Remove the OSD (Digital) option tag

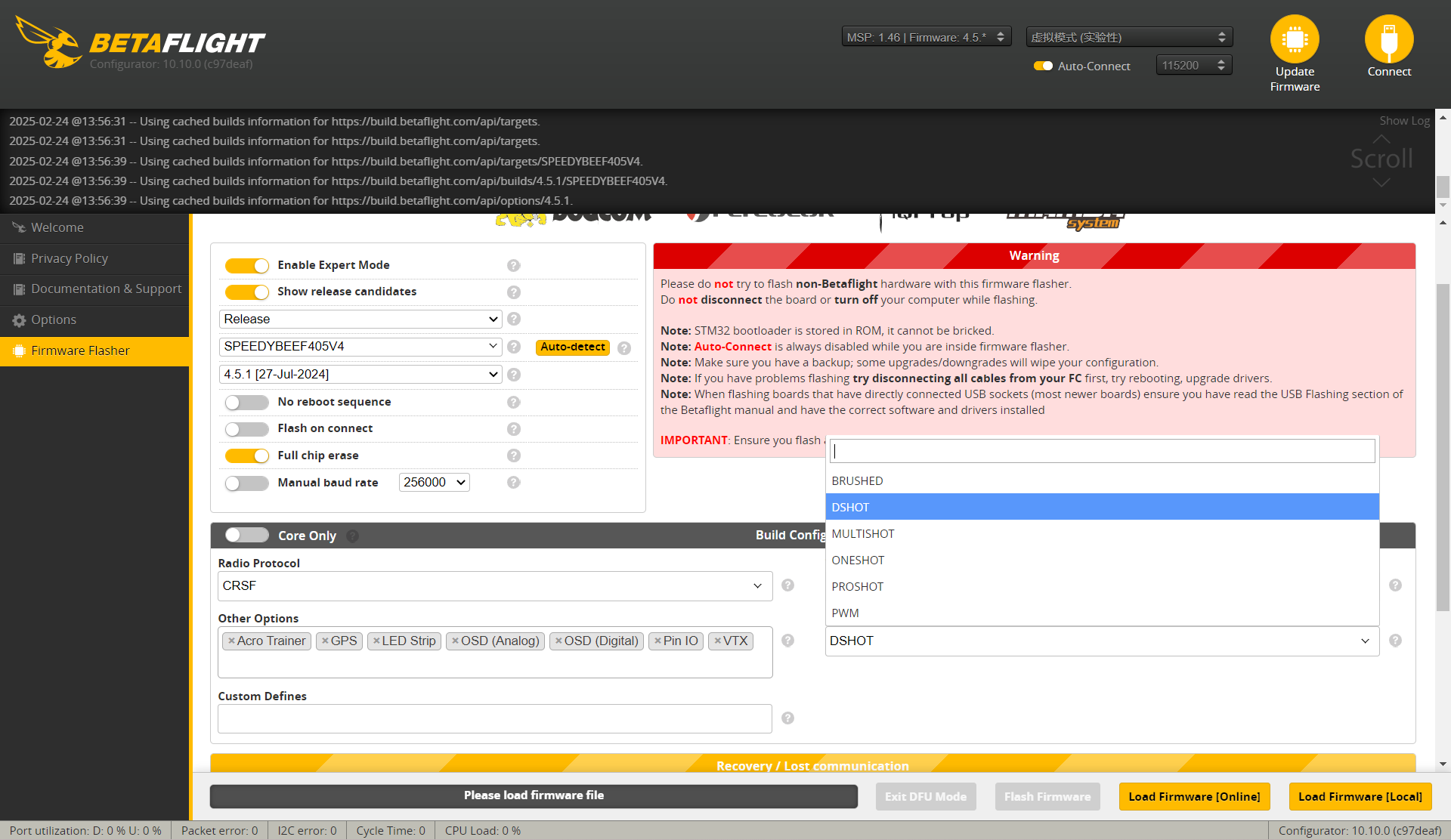pyautogui.click(x=558, y=641)
